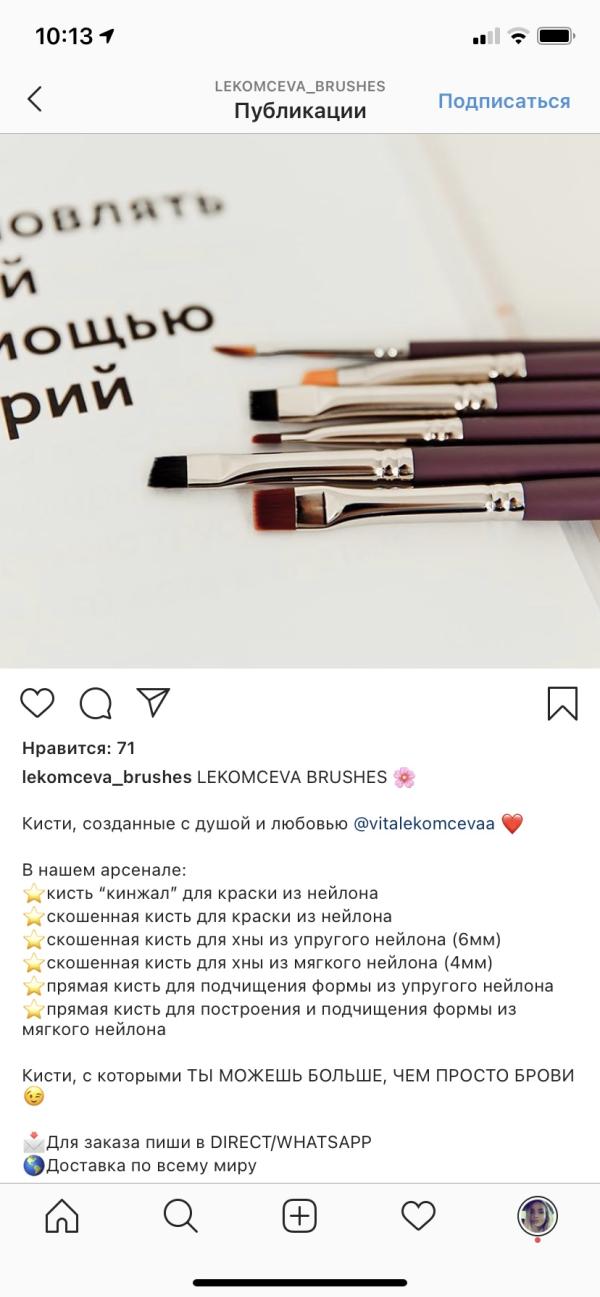This screenshot has width=600, height=1297.
Task: Open lekomceva_brushes username in caption
Action: coord(107,777)
